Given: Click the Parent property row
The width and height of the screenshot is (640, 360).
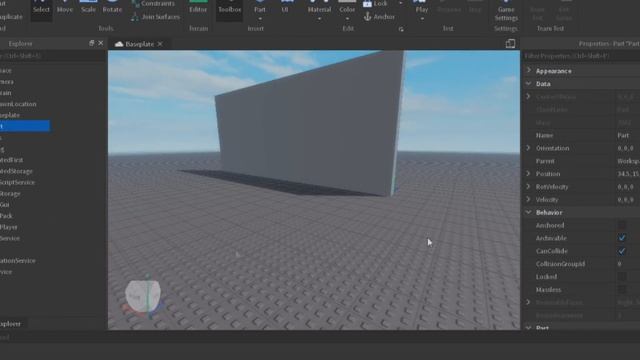Looking at the screenshot, I should coord(581,161).
